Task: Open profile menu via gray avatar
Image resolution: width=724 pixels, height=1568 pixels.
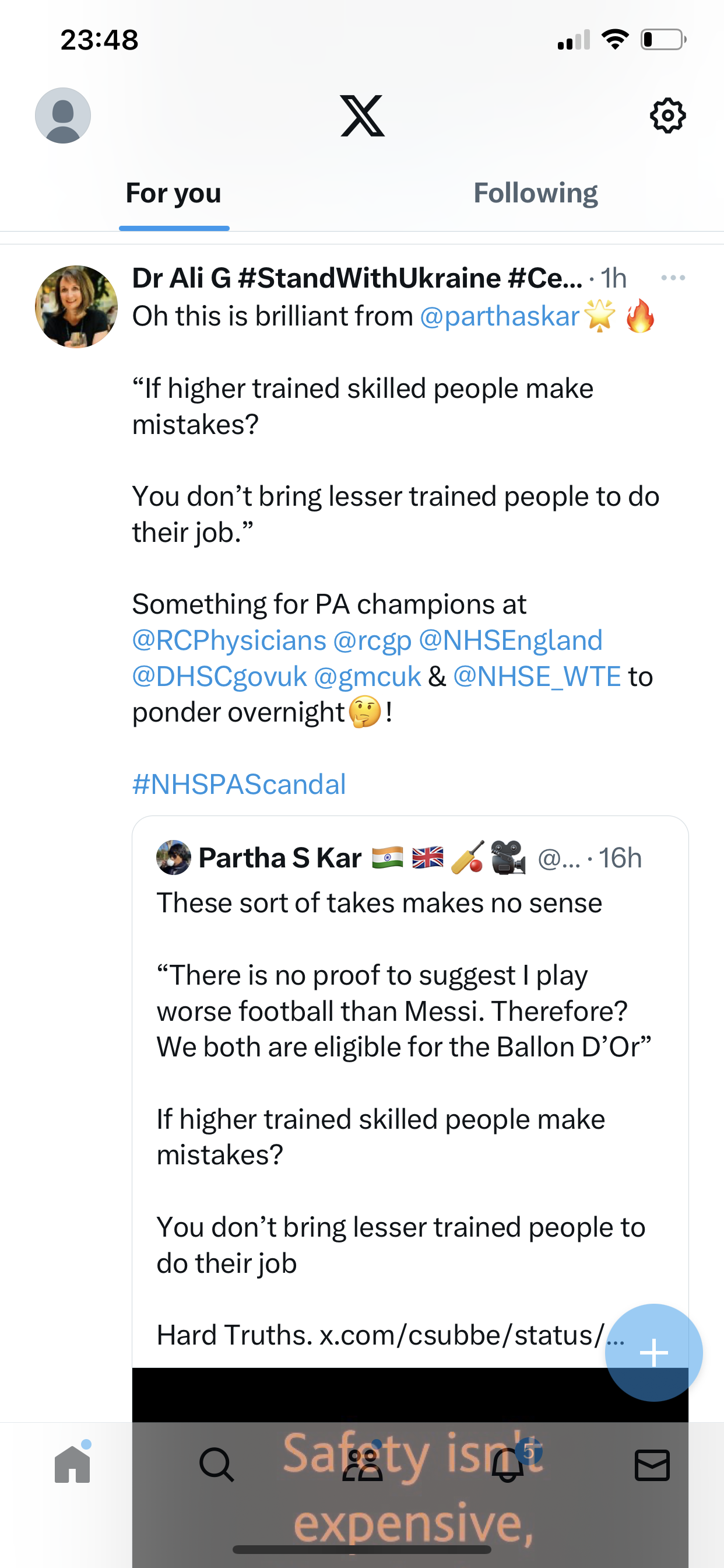Action: pyautogui.click(x=63, y=116)
